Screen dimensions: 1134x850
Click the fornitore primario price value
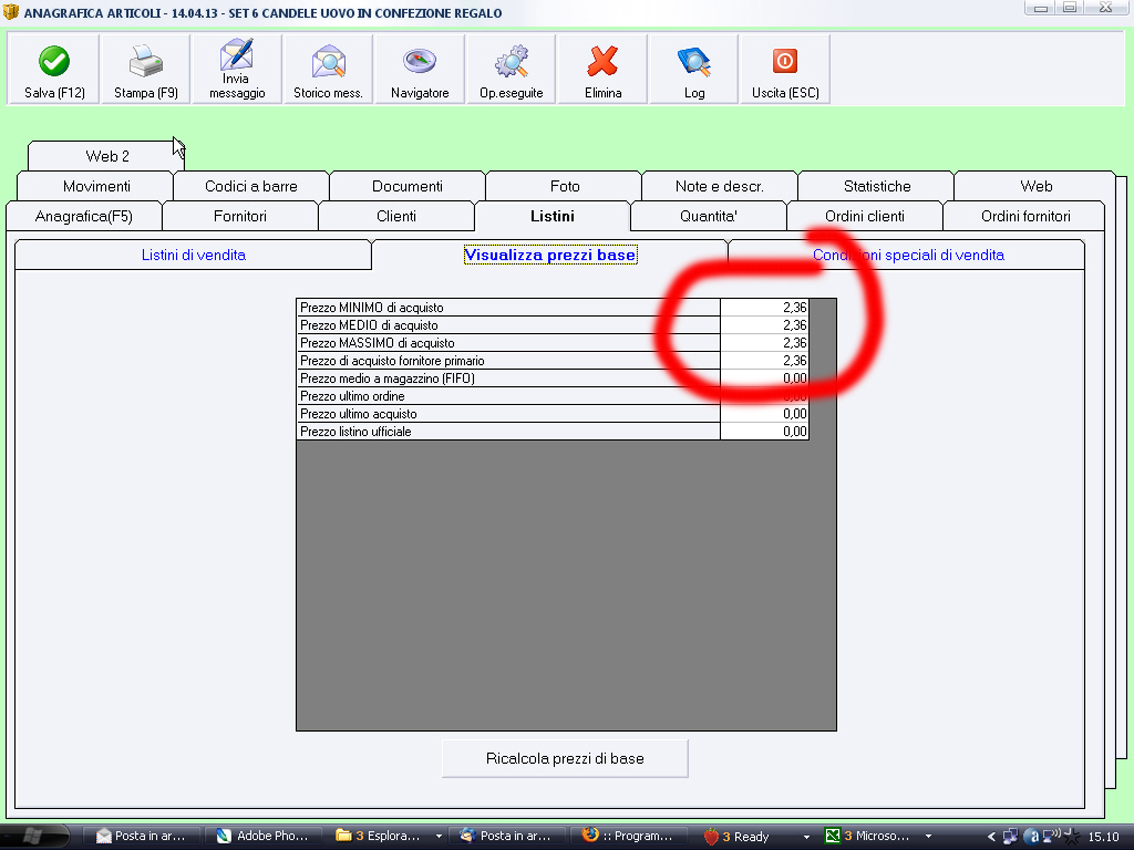pos(764,361)
